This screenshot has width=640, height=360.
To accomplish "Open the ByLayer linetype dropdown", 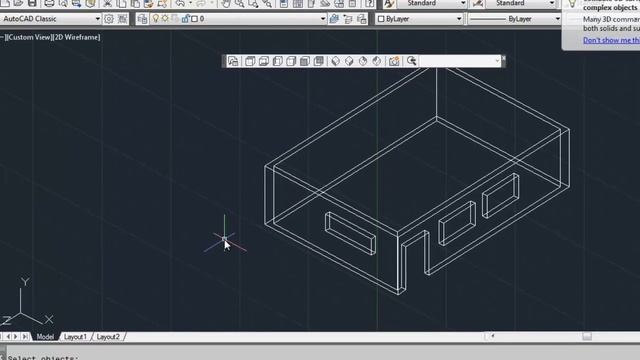I will click(558, 19).
